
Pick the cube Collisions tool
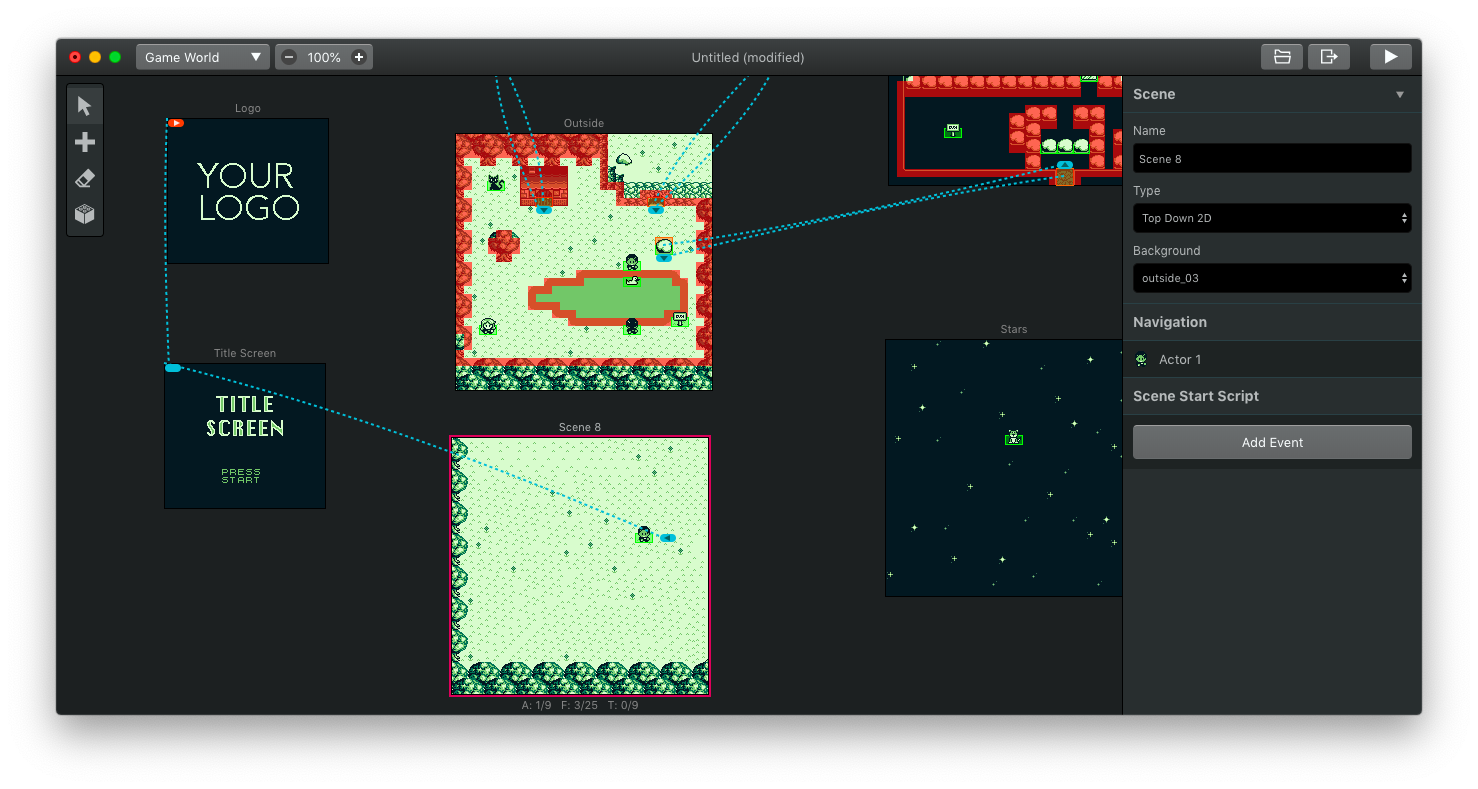click(85, 214)
